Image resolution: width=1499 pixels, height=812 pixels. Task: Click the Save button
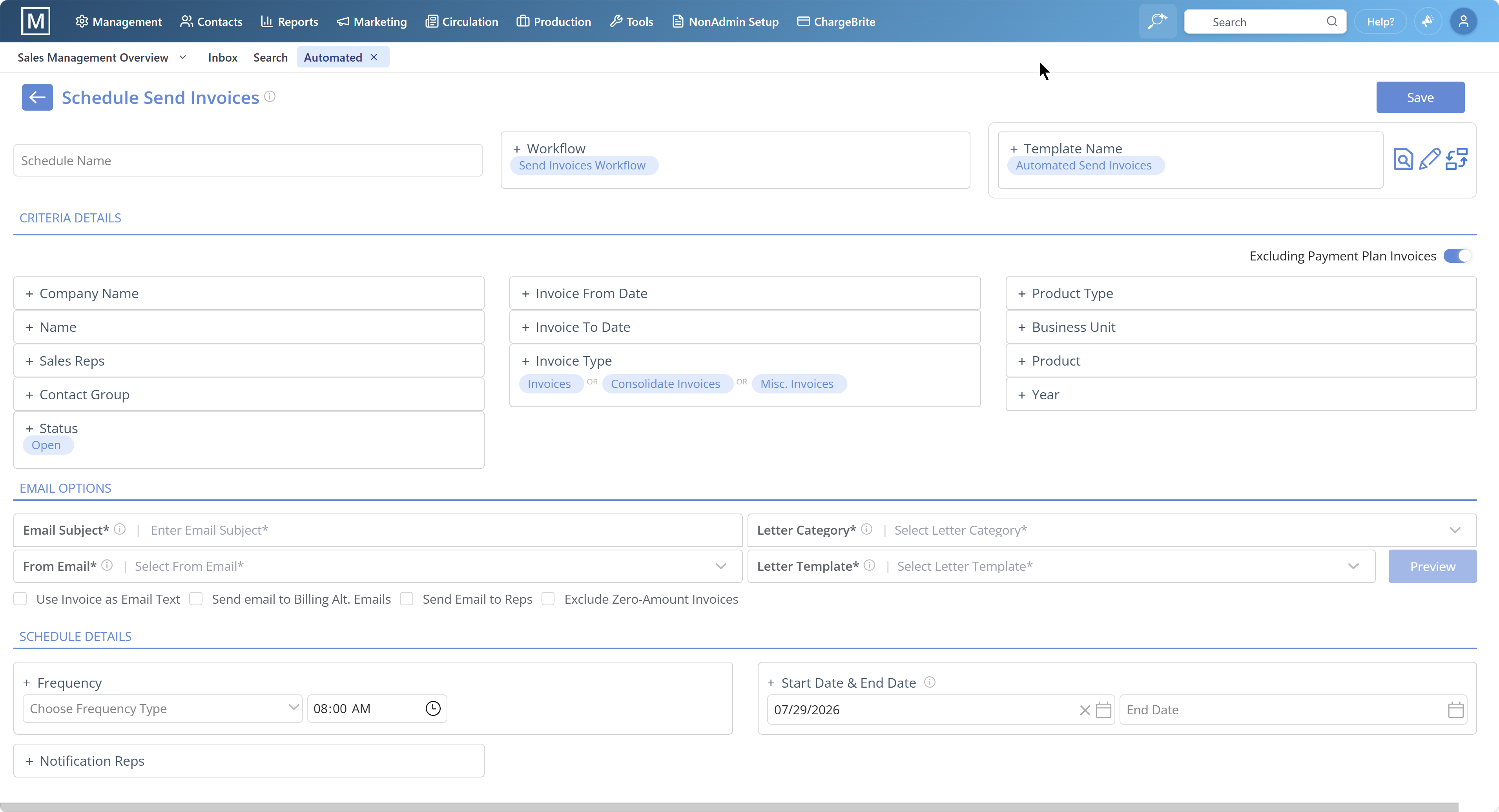(x=1420, y=97)
